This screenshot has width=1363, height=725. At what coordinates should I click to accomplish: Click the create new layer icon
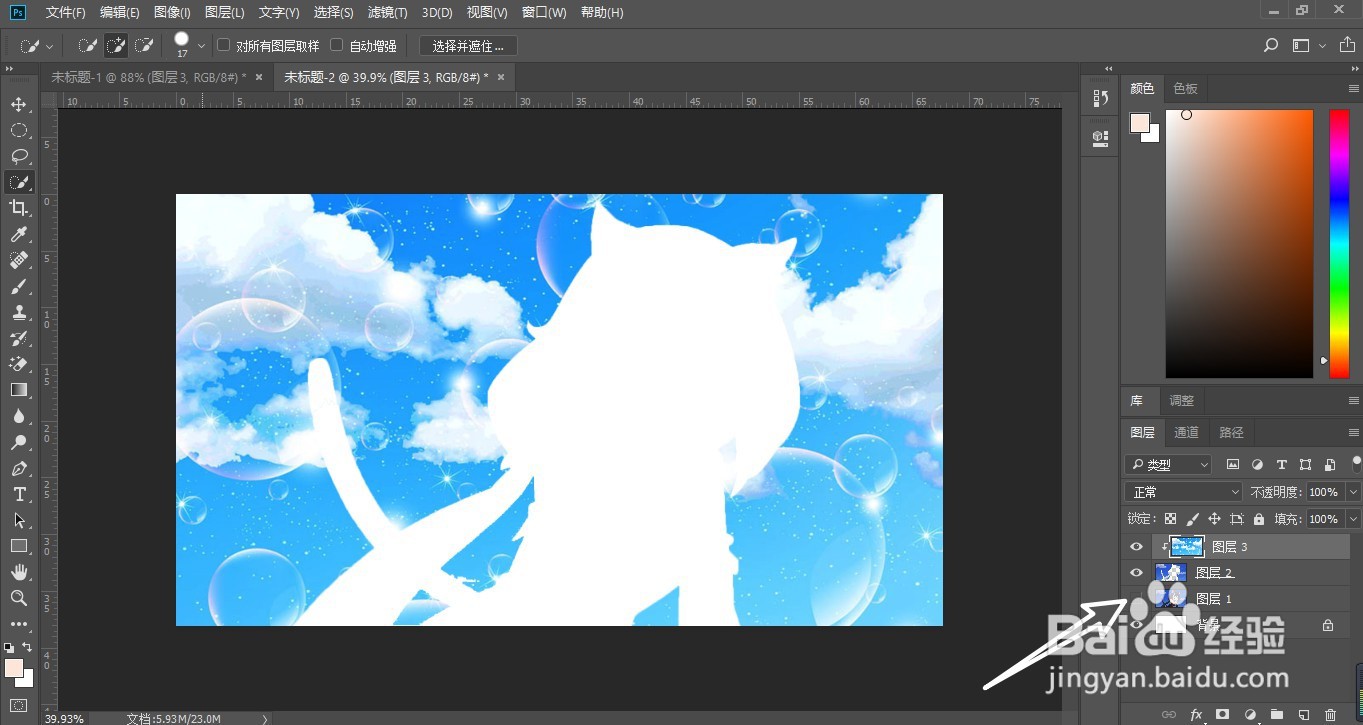point(1303,715)
